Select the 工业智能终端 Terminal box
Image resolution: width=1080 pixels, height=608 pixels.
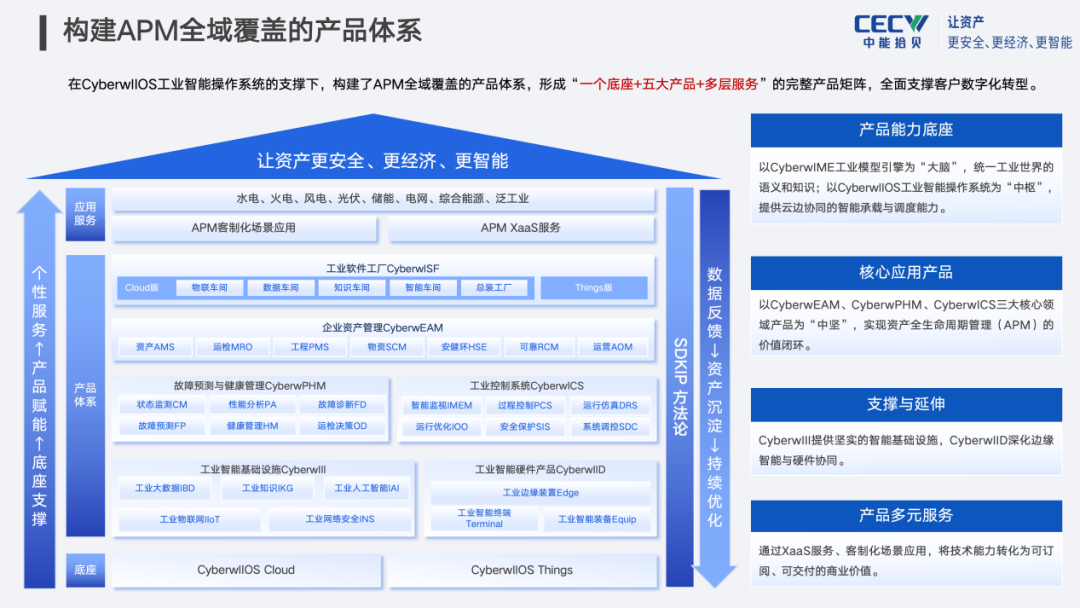[x=484, y=518]
